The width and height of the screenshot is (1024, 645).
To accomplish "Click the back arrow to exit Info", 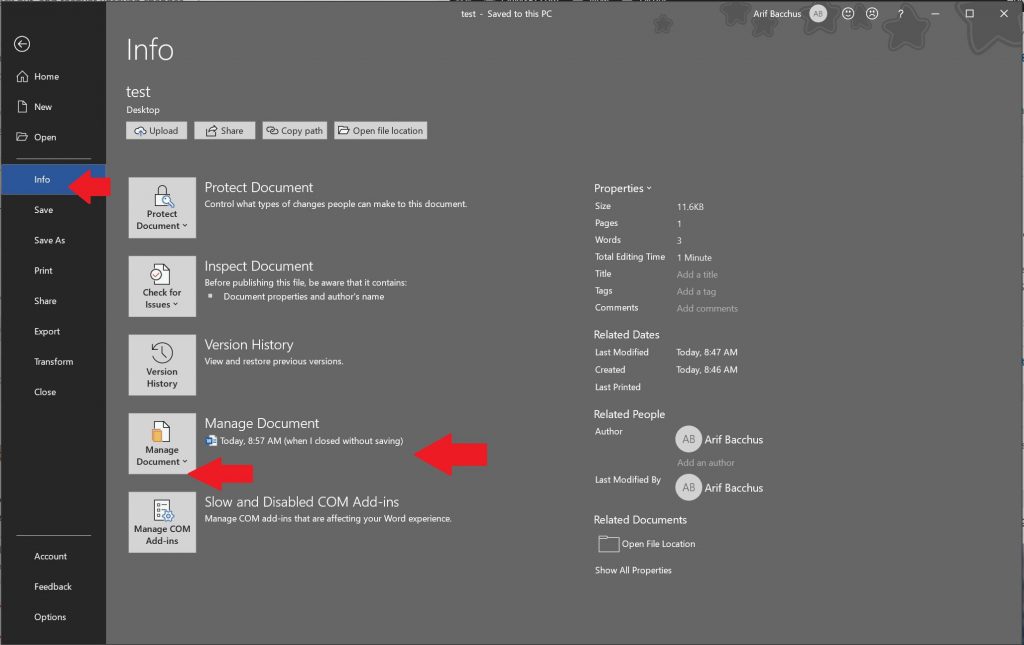I will tap(20, 43).
